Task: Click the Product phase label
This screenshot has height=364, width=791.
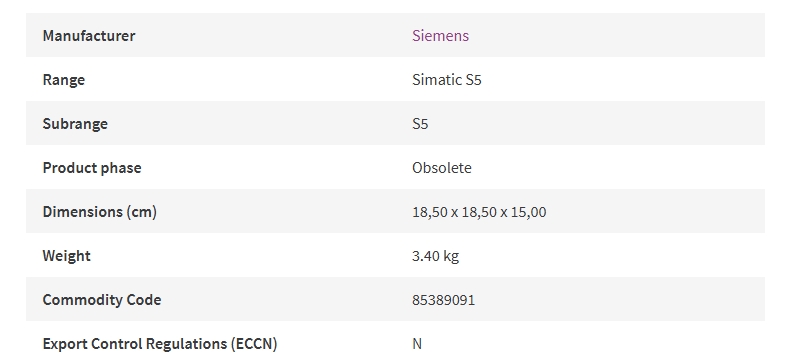Action: [92, 167]
